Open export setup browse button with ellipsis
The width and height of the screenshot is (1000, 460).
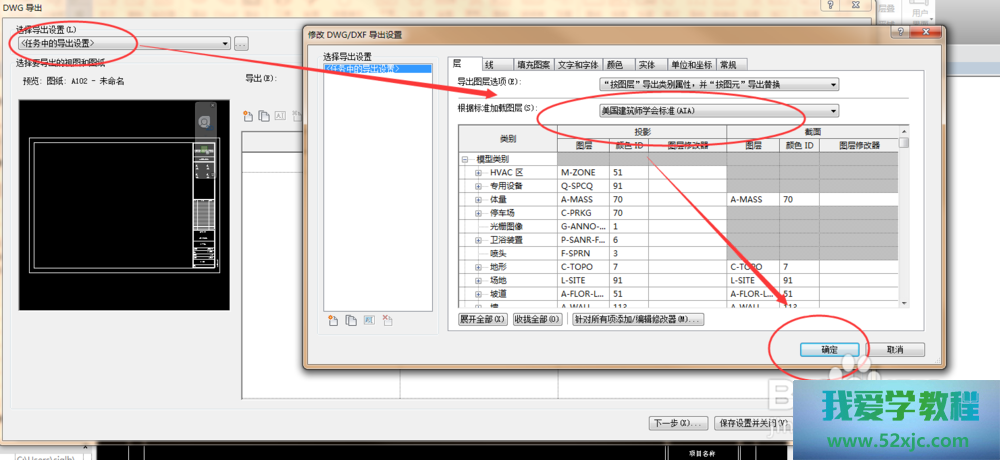point(241,44)
